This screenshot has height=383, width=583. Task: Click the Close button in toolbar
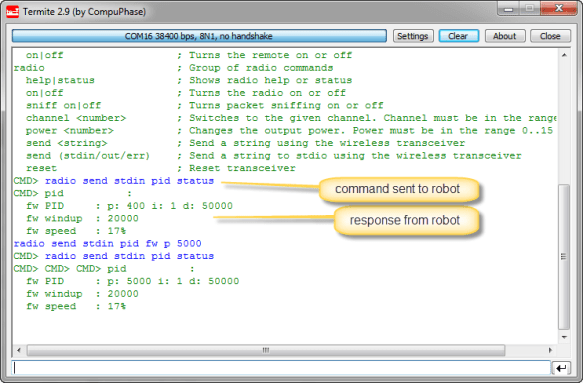coord(550,36)
